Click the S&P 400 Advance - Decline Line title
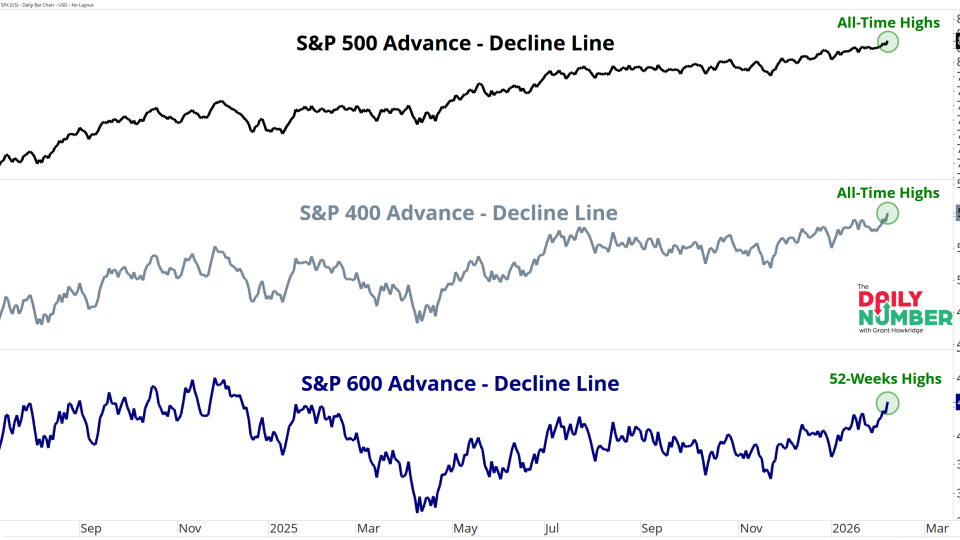Screen dimensions: 960x540 458,213
